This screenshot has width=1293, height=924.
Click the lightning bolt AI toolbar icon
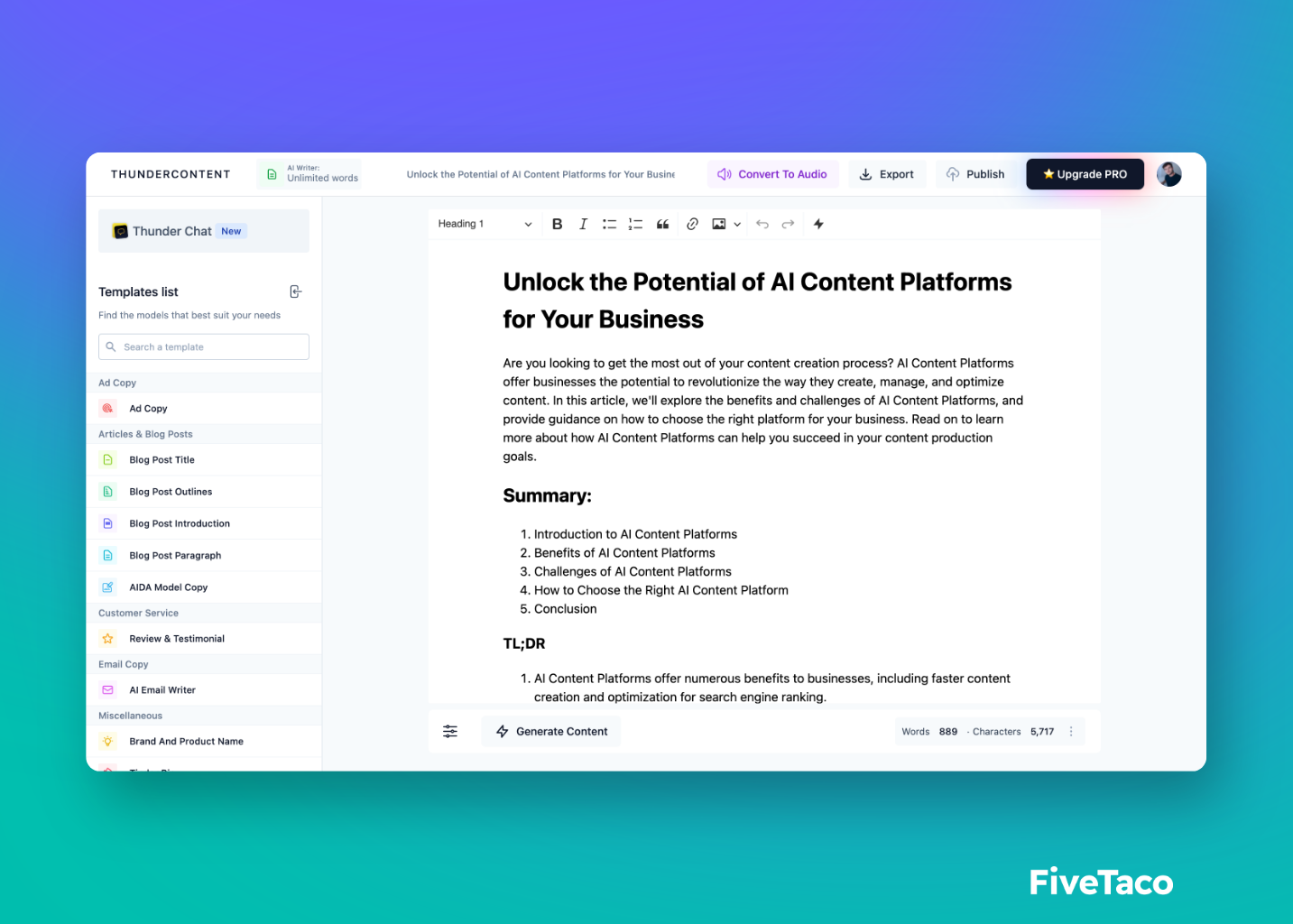818,224
